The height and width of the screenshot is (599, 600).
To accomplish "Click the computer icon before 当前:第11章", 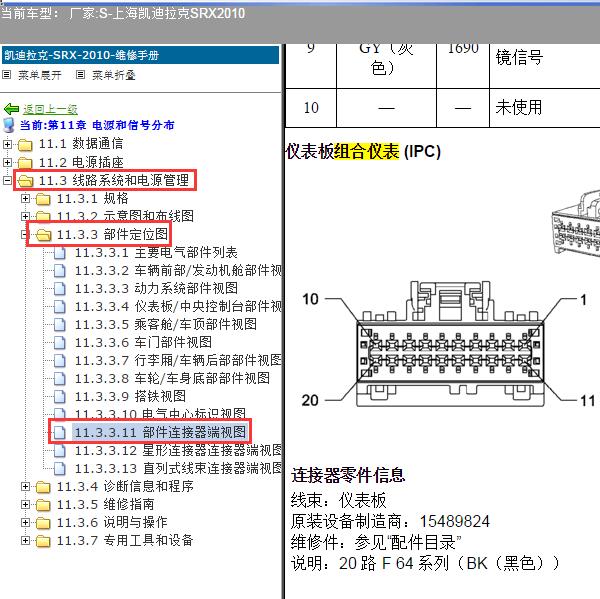I will click(9, 126).
